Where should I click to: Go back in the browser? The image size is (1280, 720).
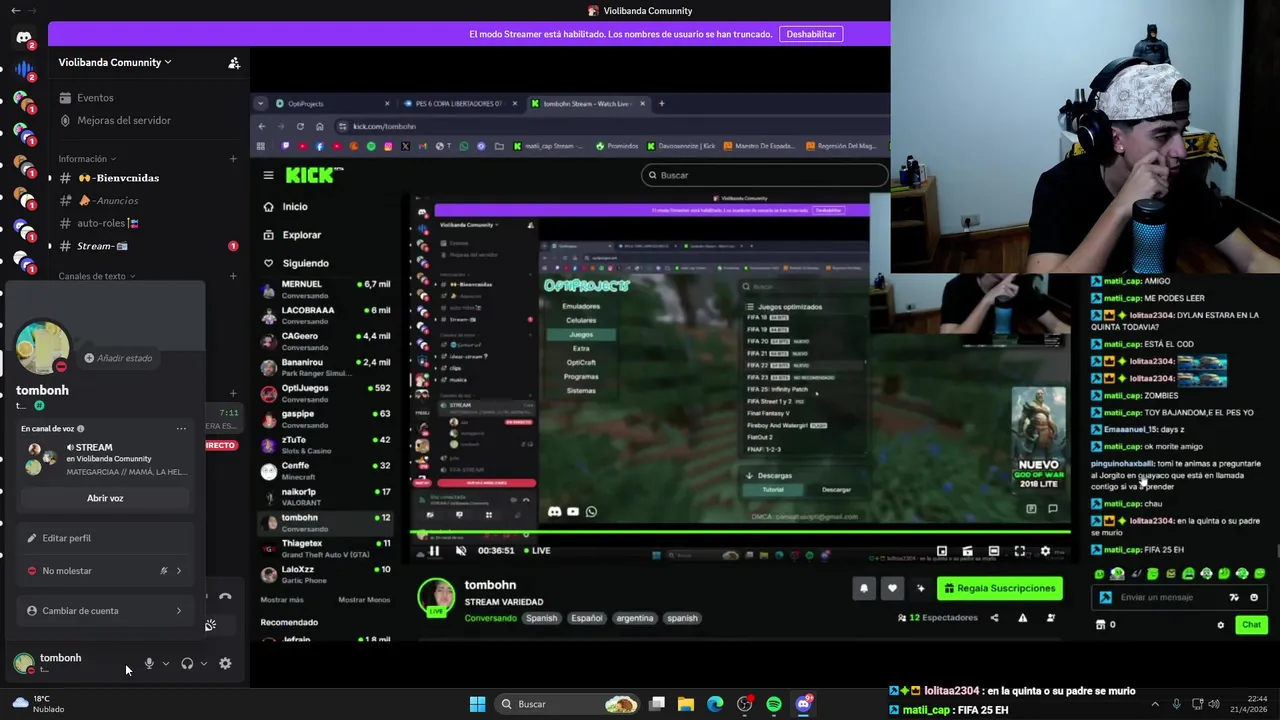(x=262, y=126)
